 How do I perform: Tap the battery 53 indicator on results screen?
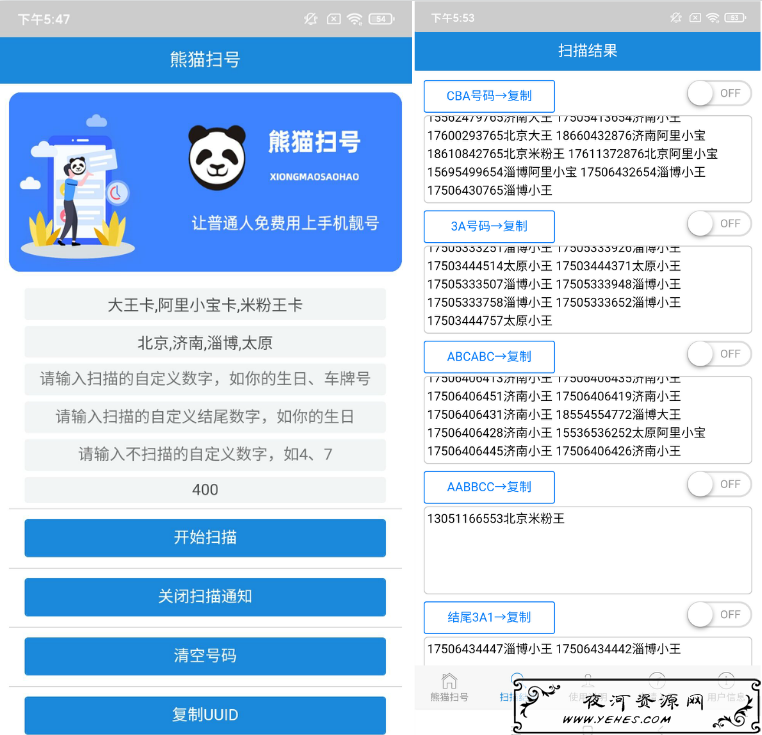tap(735, 18)
